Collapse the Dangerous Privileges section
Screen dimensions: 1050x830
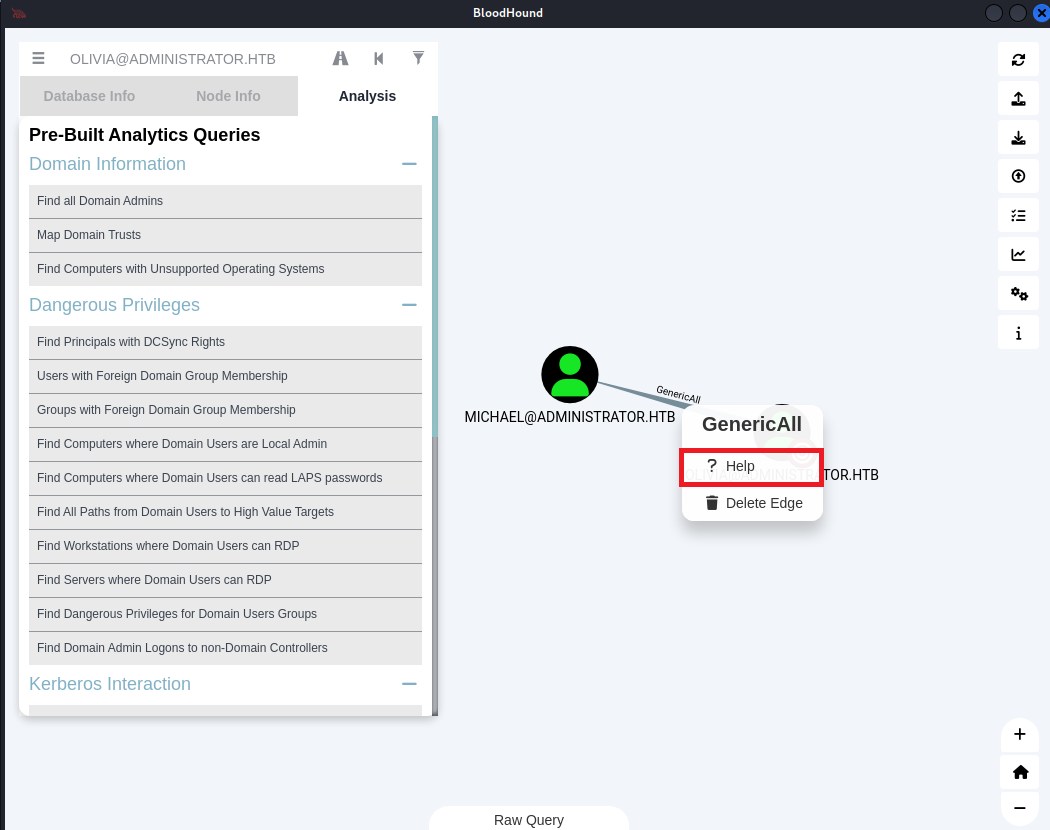tap(408, 305)
